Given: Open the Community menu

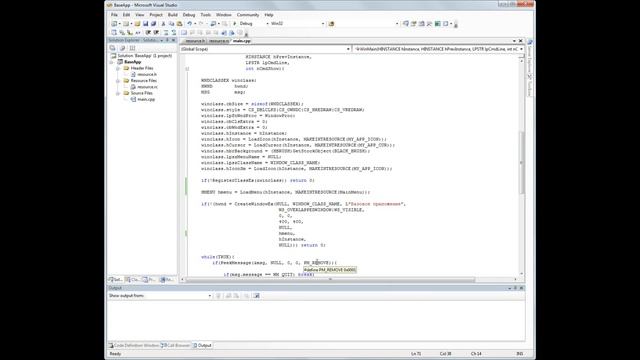Looking at the screenshot, I should coord(248,15).
